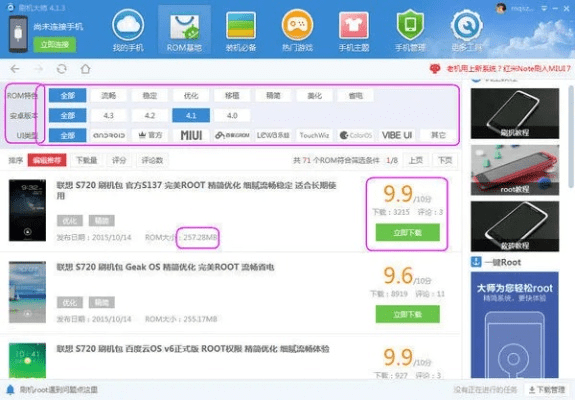Screen dimensions: 575x400
Task: Filter UI type by VIBE UI logo
Action: pos(397,135)
